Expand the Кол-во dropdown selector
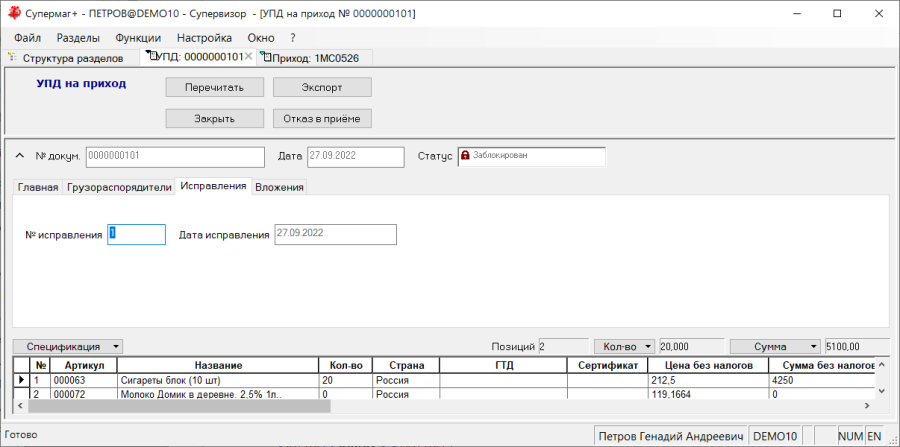The image size is (900, 447). pyautogui.click(x=625, y=347)
